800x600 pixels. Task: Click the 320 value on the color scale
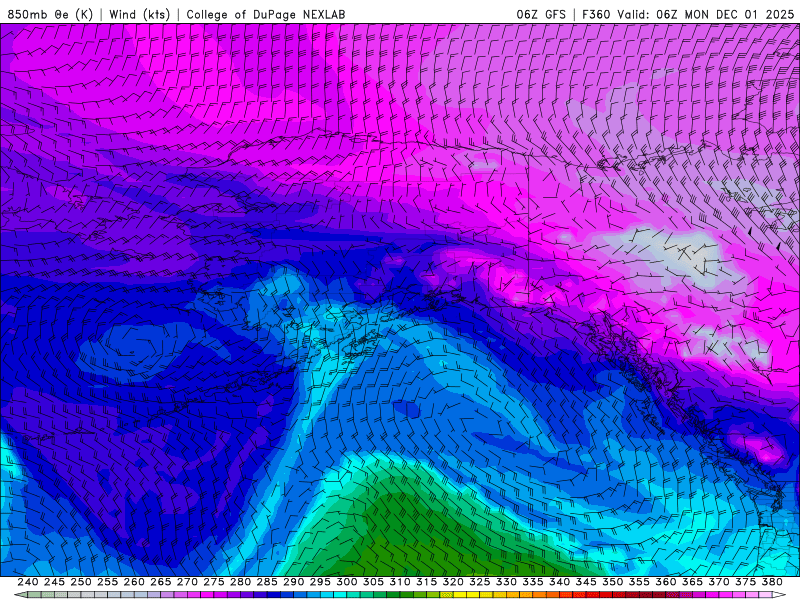[453, 582]
